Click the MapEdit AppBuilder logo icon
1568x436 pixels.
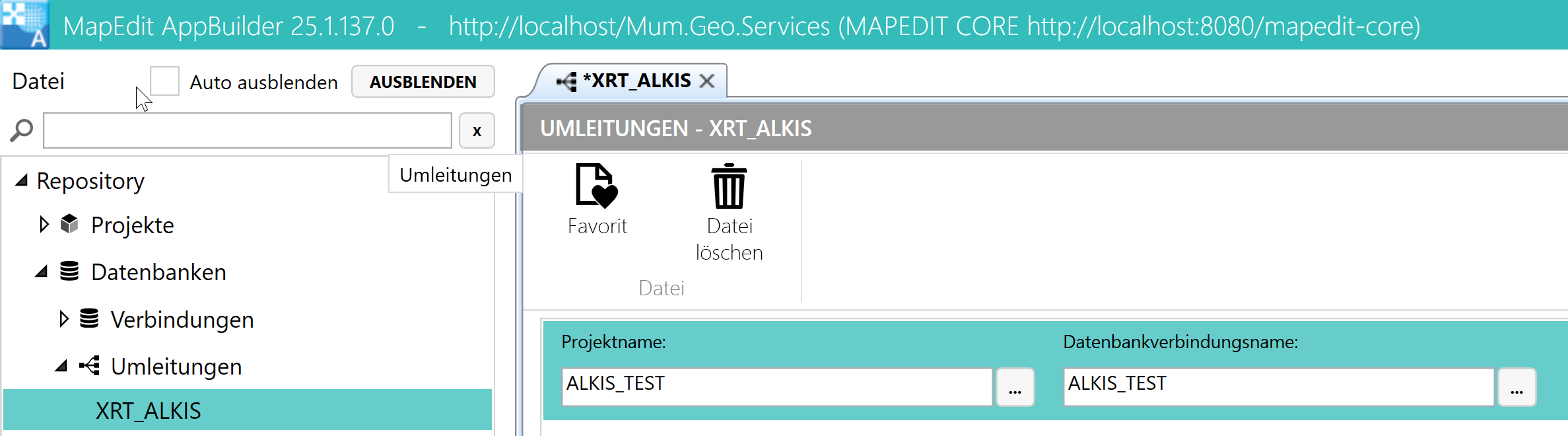[24, 24]
